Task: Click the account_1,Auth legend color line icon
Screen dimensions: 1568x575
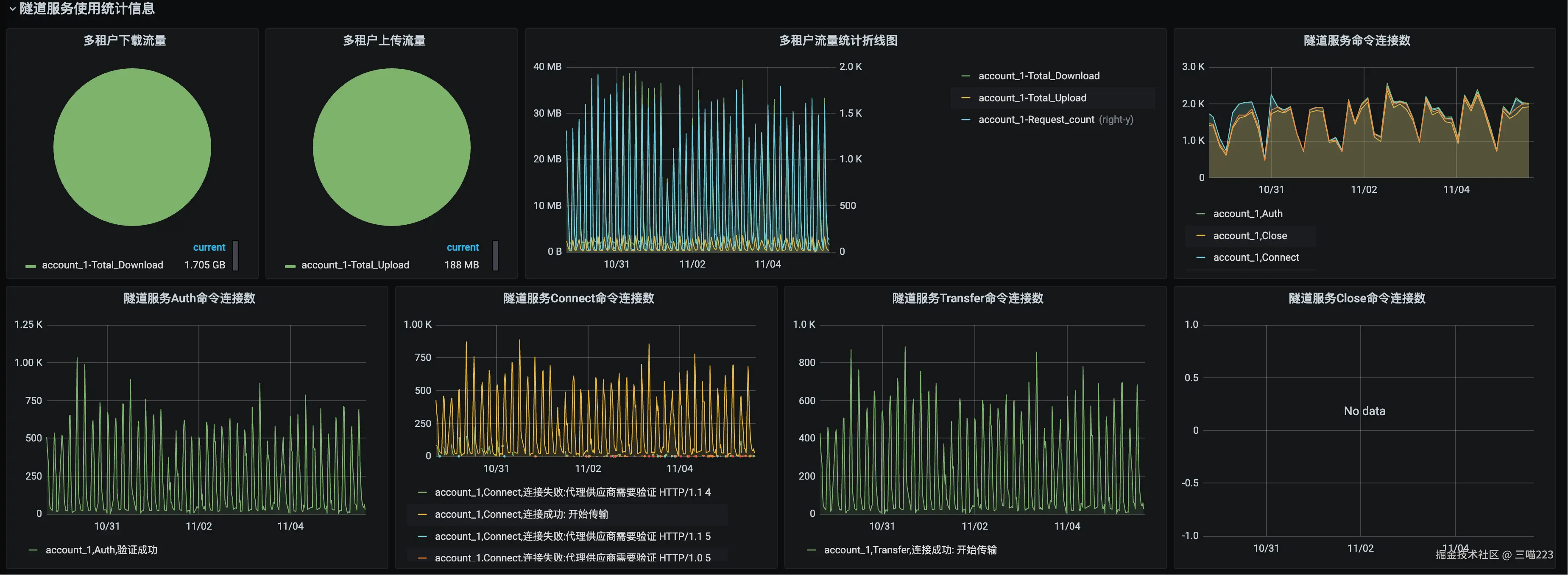Action: [x=1200, y=214]
